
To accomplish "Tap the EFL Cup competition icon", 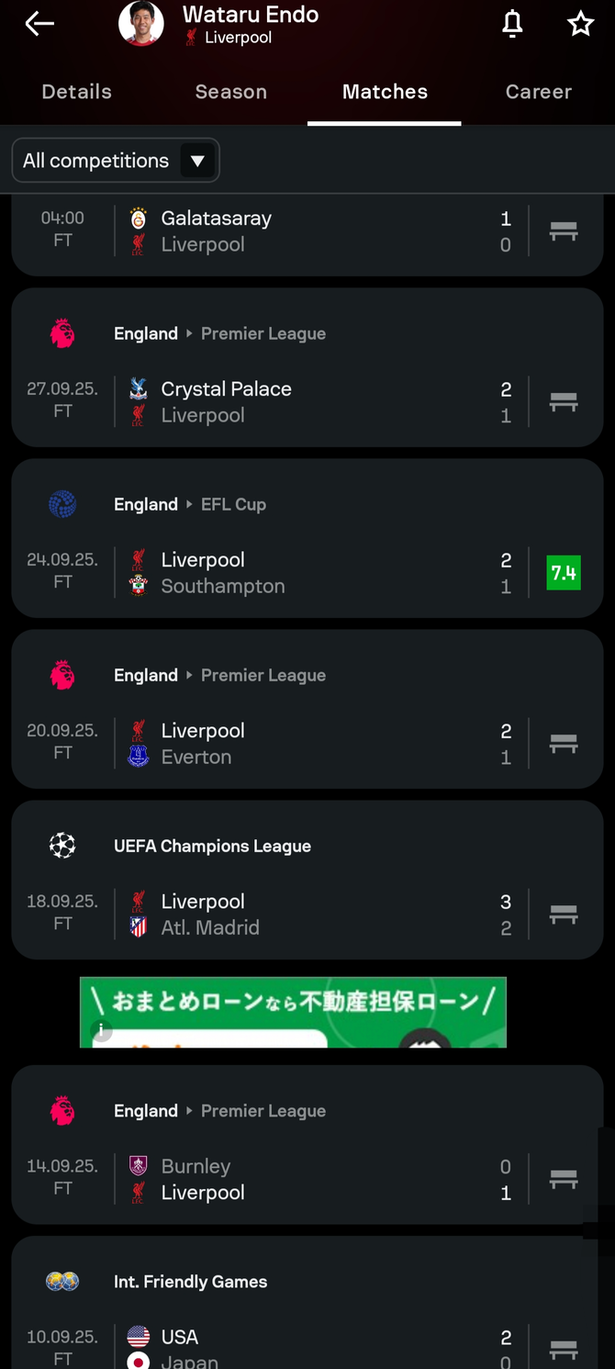I will pos(62,505).
